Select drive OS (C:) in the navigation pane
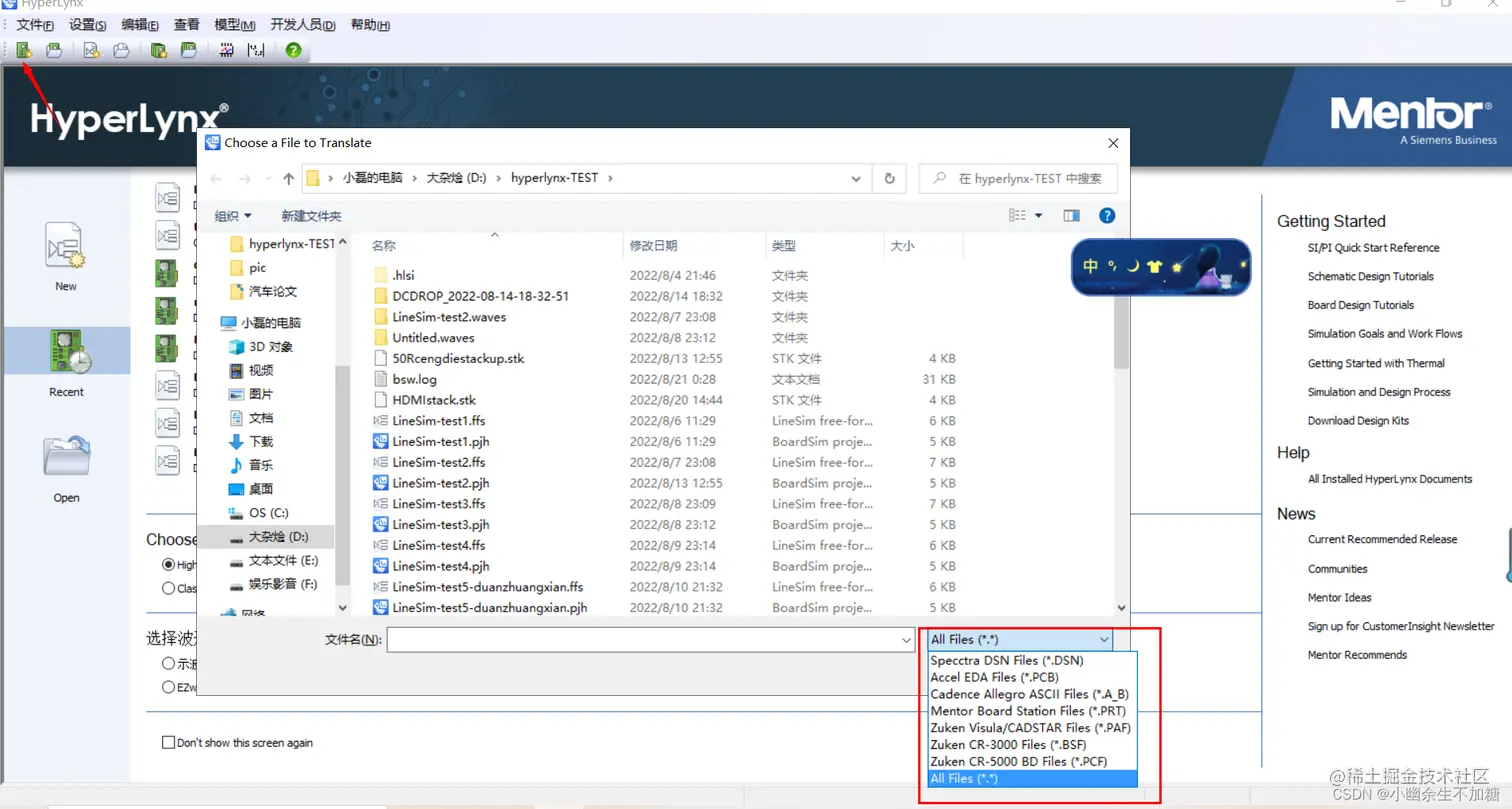1512x809 pixels. coord(258,513)
